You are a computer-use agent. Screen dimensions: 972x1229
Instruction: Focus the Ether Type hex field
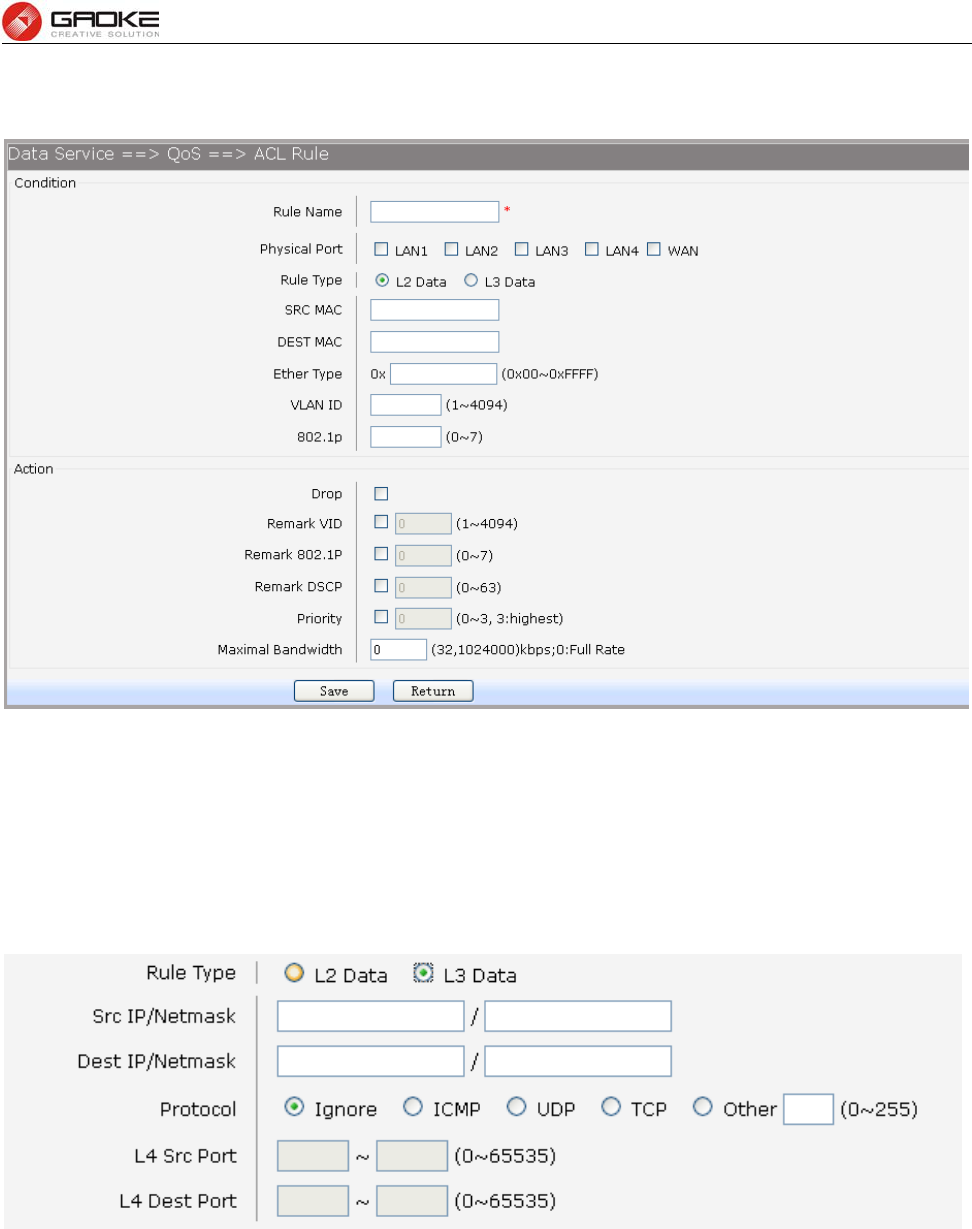pos(444,374)
